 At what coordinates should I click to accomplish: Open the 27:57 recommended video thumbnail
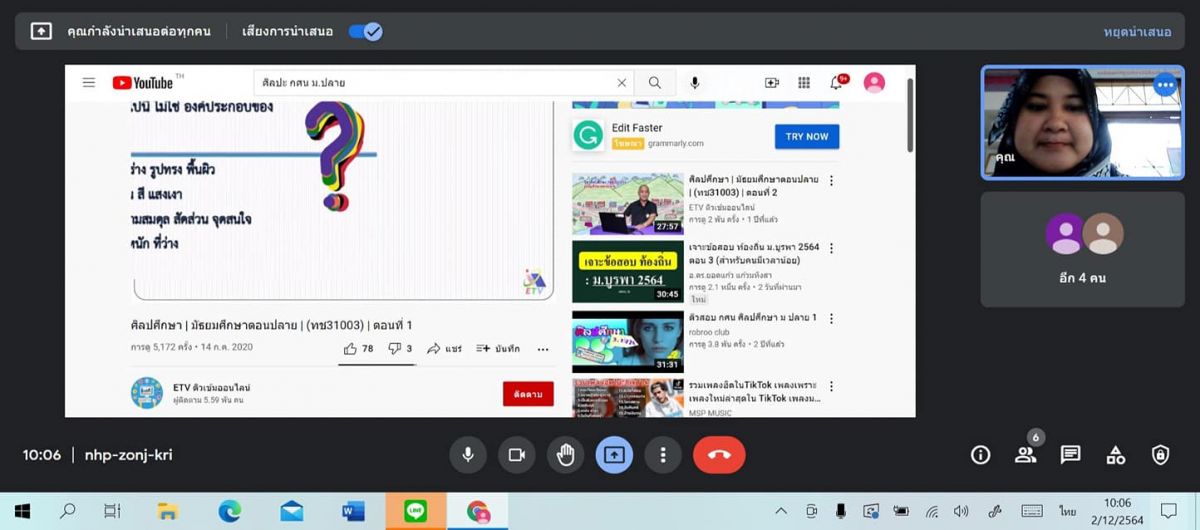click(x=626, y=204)
